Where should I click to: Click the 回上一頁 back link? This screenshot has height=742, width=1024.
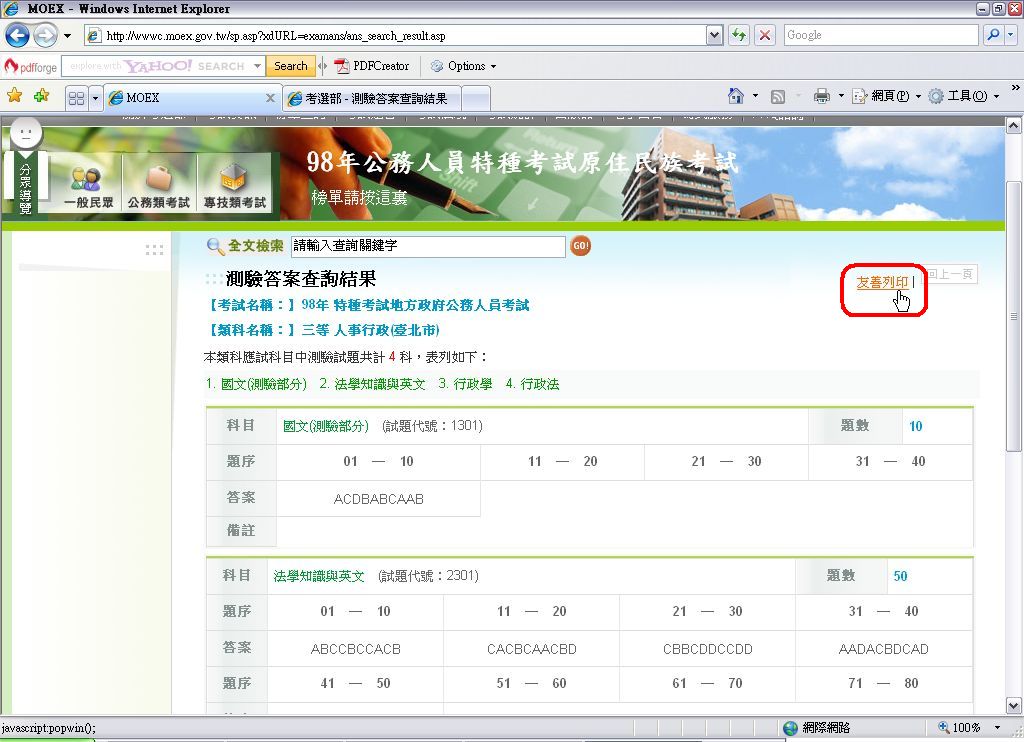tap(950, 274)
